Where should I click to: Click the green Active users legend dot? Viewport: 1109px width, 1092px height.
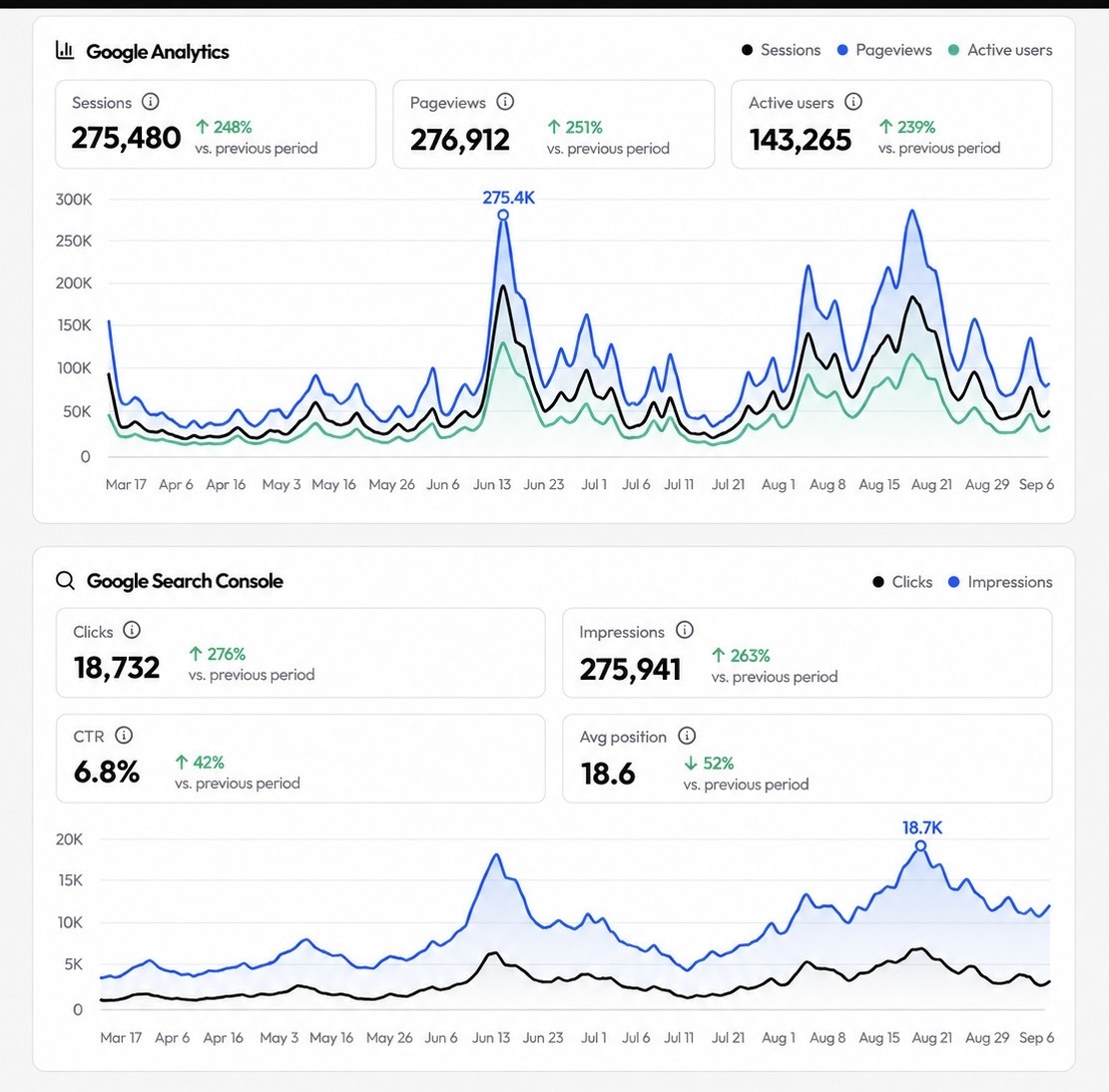953,50
